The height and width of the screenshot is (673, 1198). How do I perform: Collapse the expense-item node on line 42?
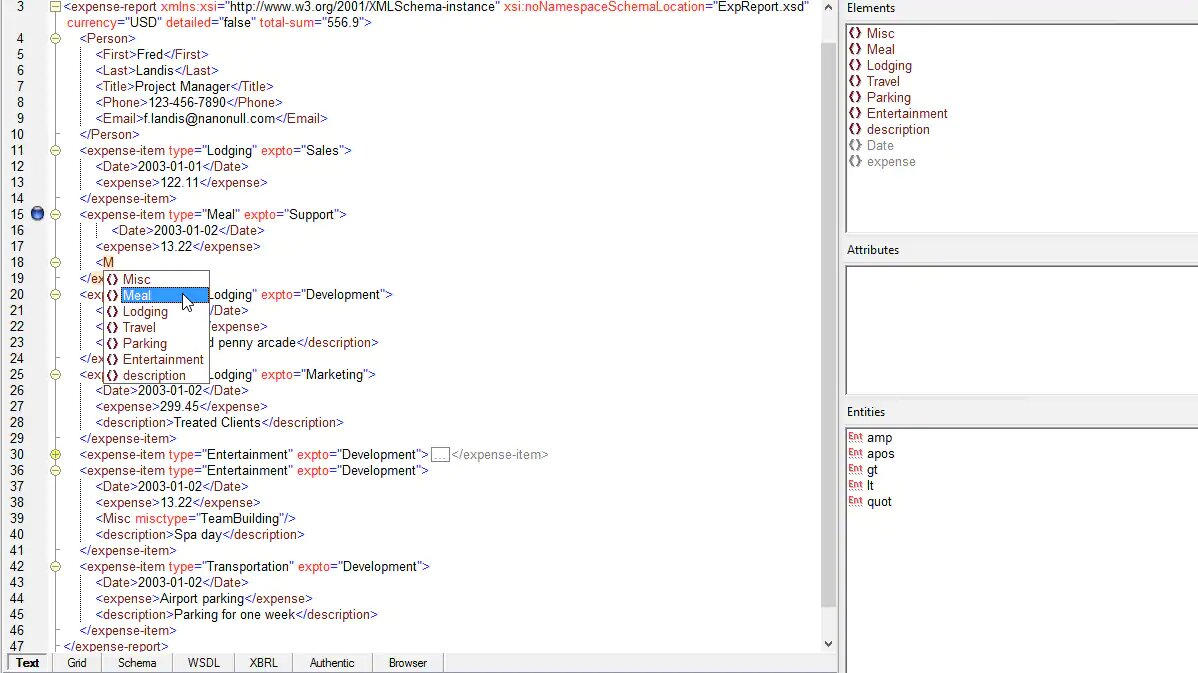point(55,566)
